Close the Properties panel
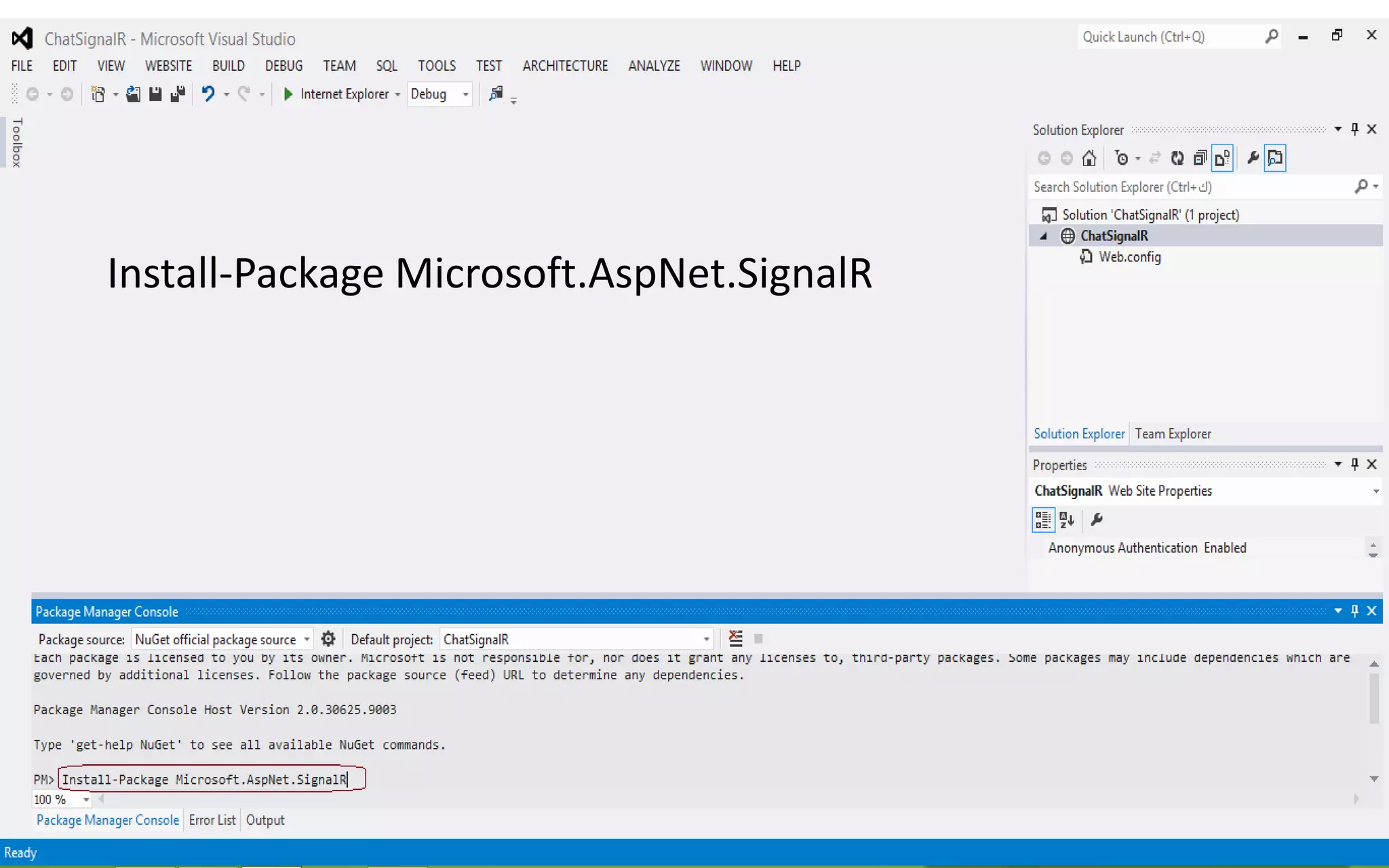This screenshot has height=868, width=1389. click(x=1371, y=464)
